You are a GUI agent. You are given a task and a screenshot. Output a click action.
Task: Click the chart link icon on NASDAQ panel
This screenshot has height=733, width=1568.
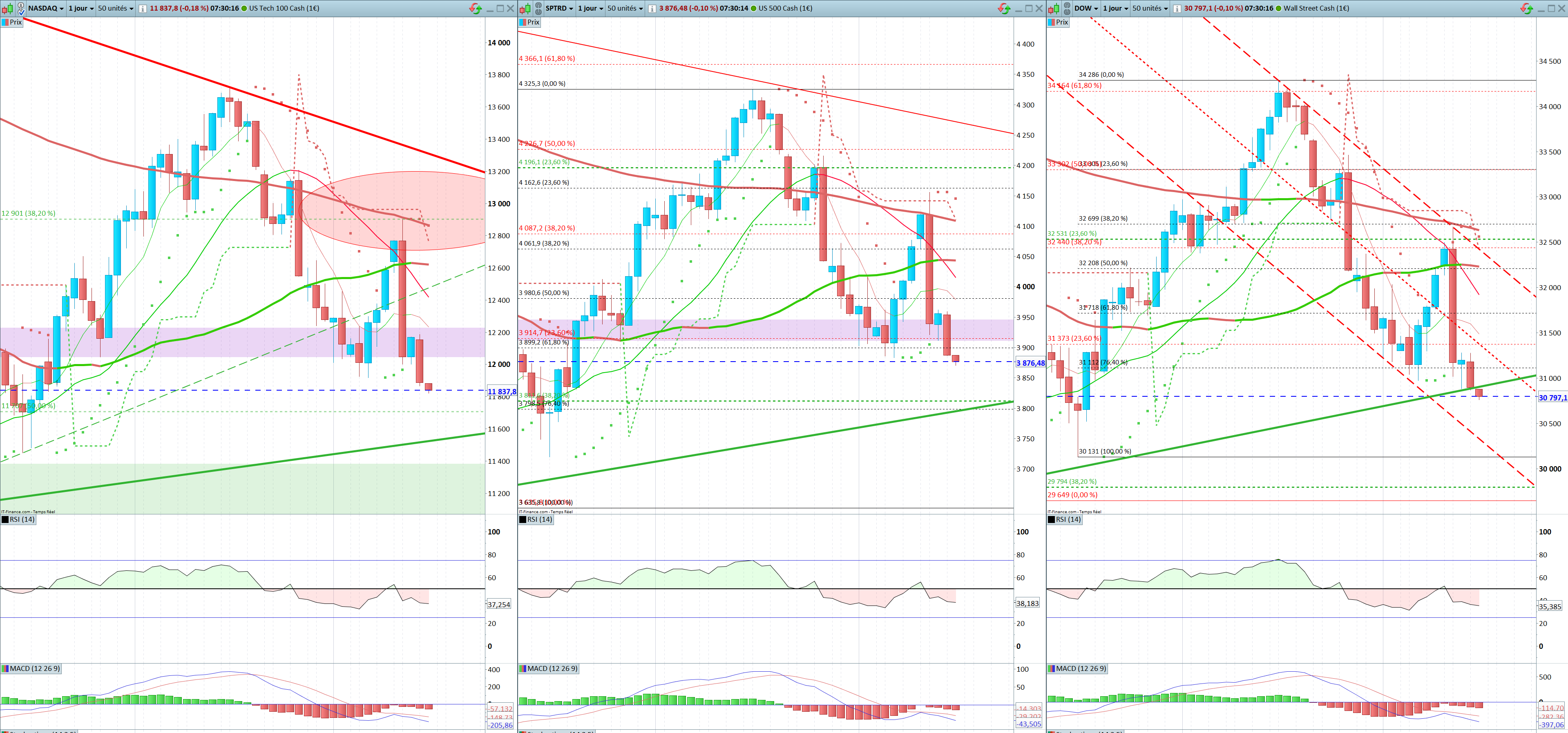coord(21,9)
